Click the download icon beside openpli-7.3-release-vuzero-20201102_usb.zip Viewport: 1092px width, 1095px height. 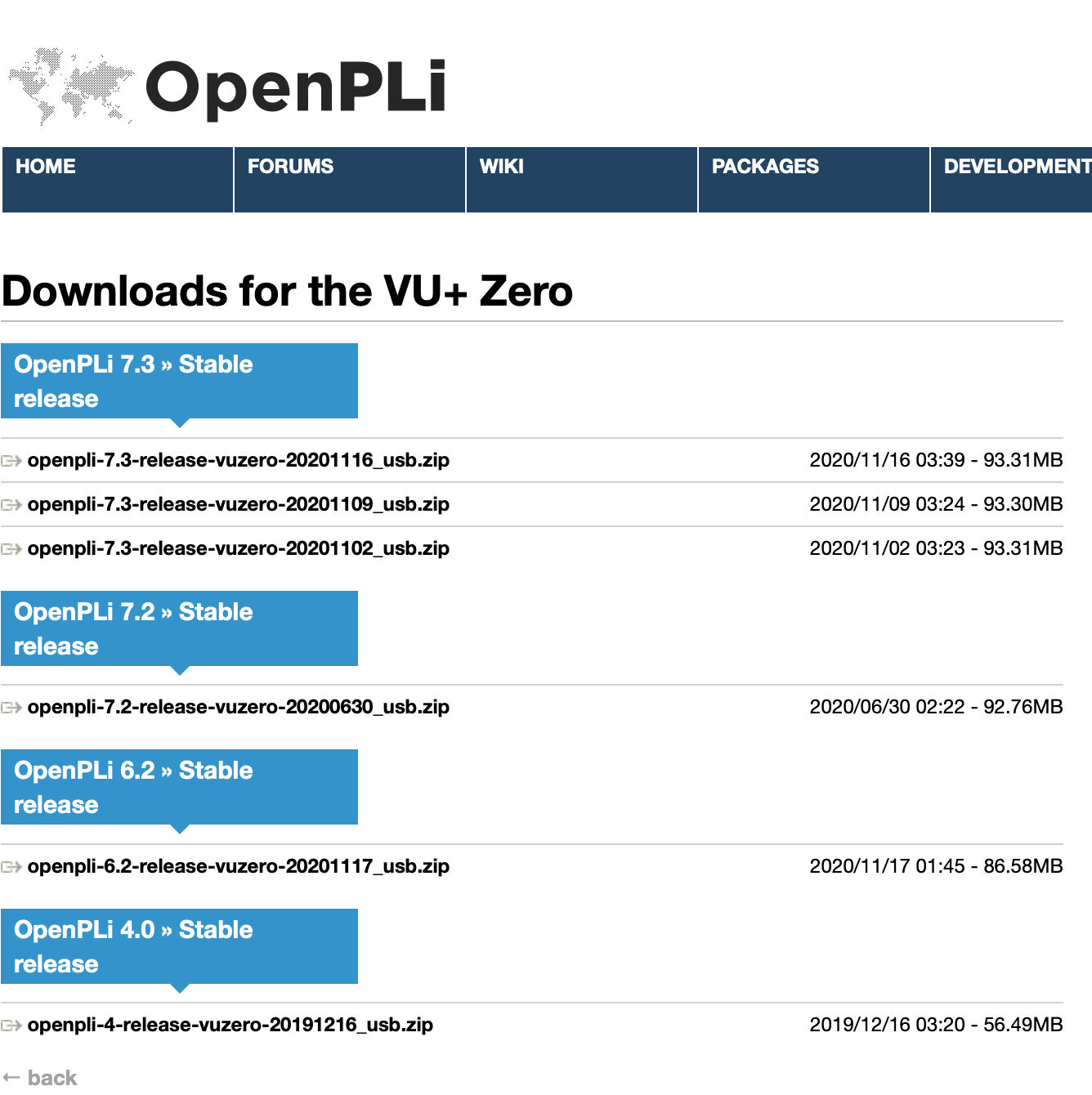click(11, 549)
